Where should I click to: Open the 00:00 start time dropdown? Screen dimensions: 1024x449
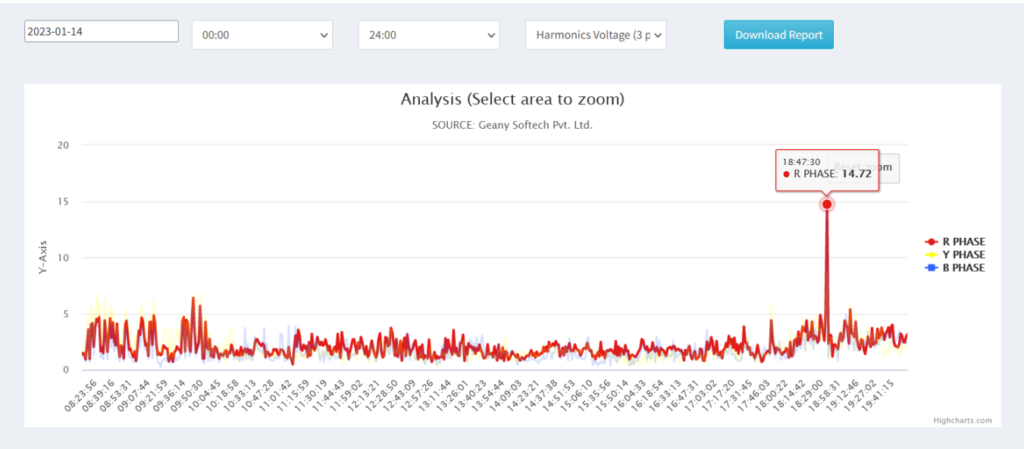tap(262, 35)
